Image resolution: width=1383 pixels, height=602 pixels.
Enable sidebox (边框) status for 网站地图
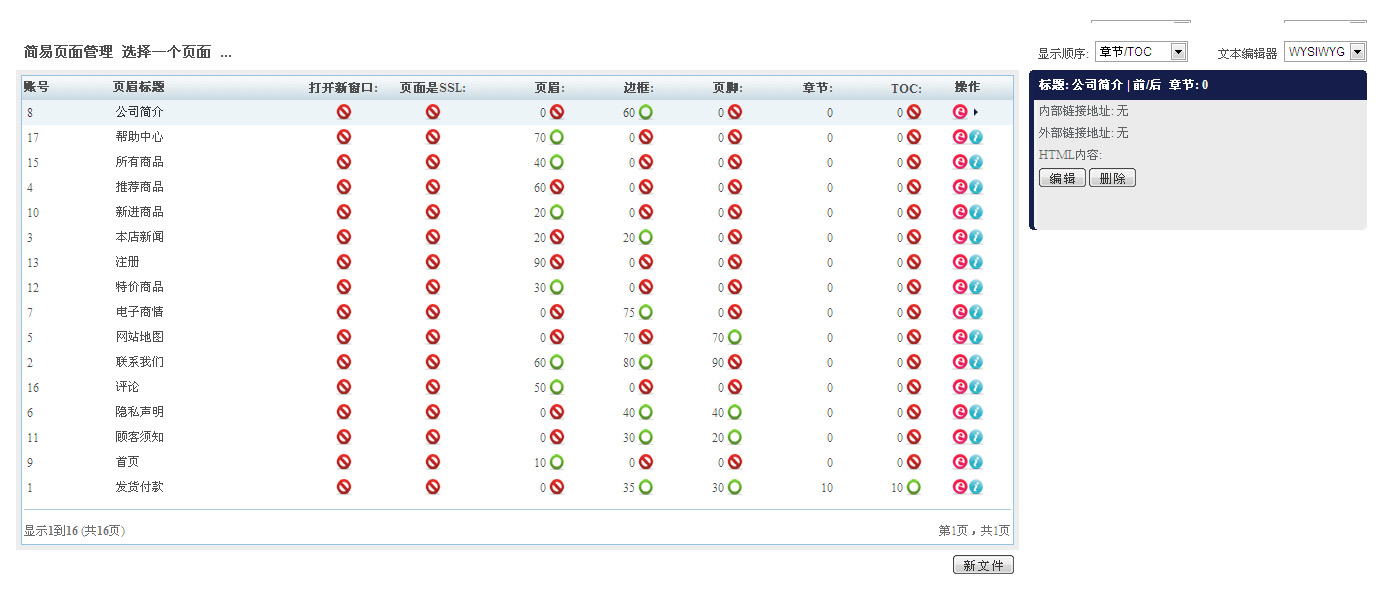tap(646, 337)
